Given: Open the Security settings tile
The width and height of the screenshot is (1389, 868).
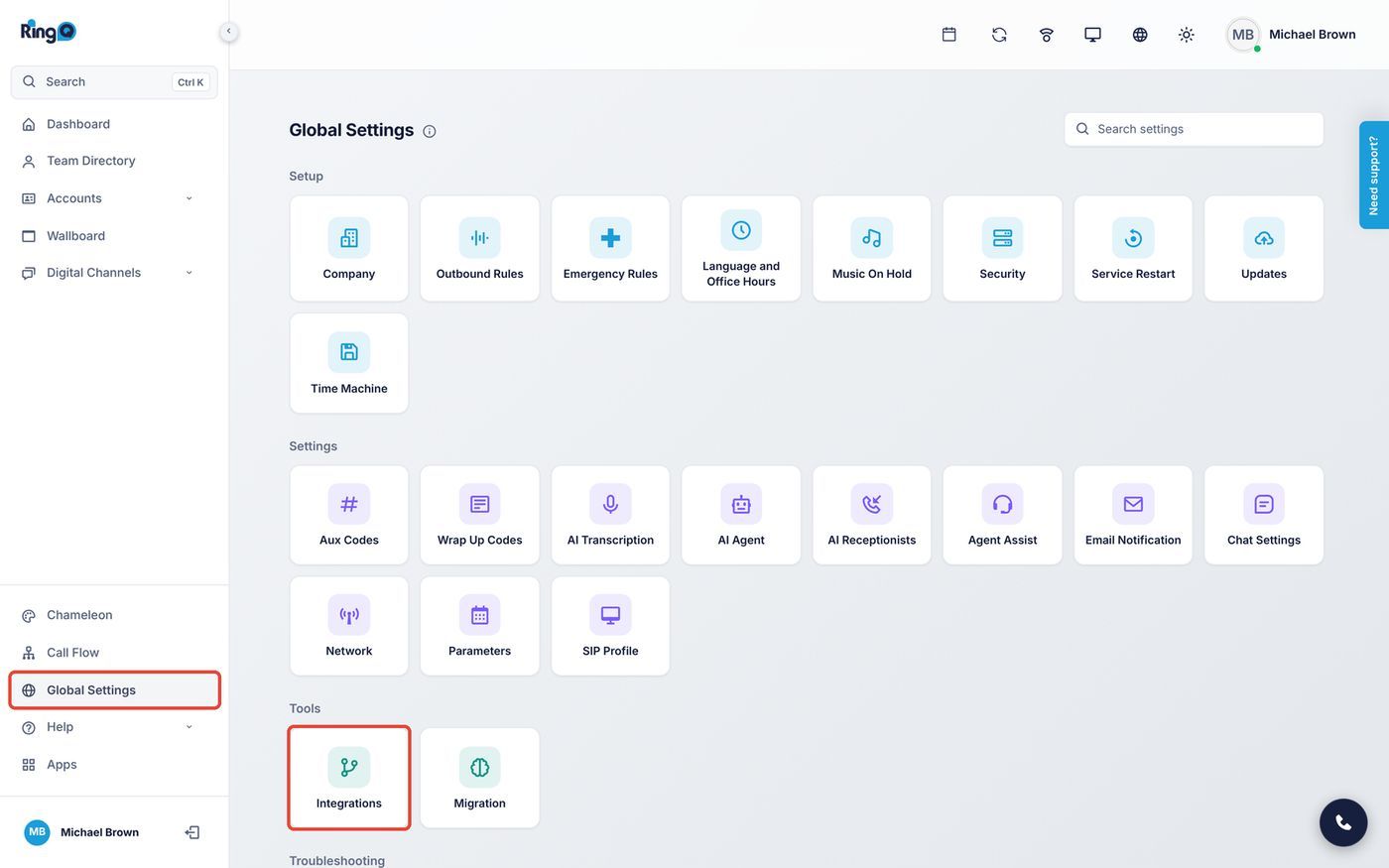Looking at the screenshot, I should point(1002,249).
